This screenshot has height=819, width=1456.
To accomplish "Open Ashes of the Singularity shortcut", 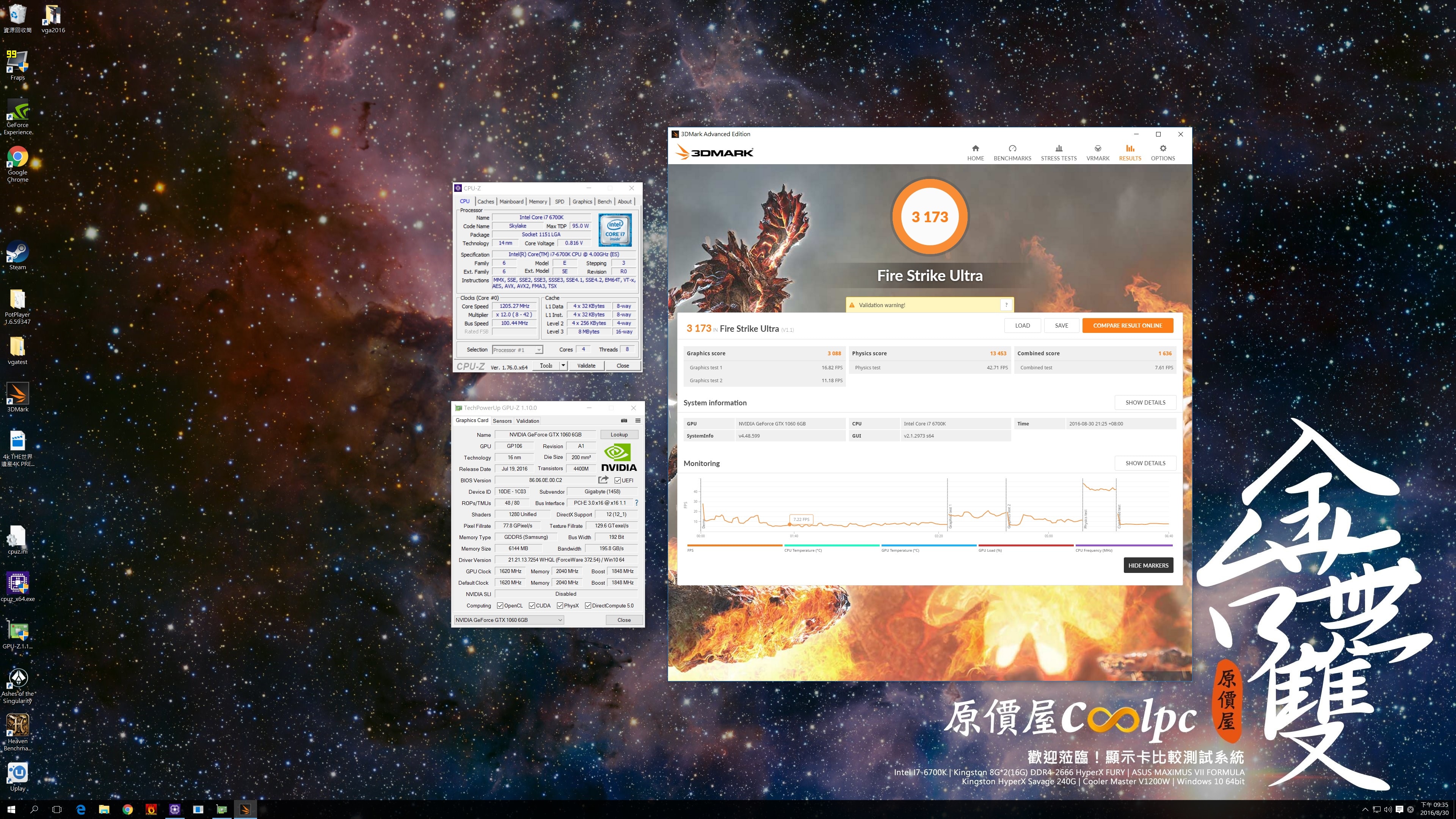I will coord(17,686).
